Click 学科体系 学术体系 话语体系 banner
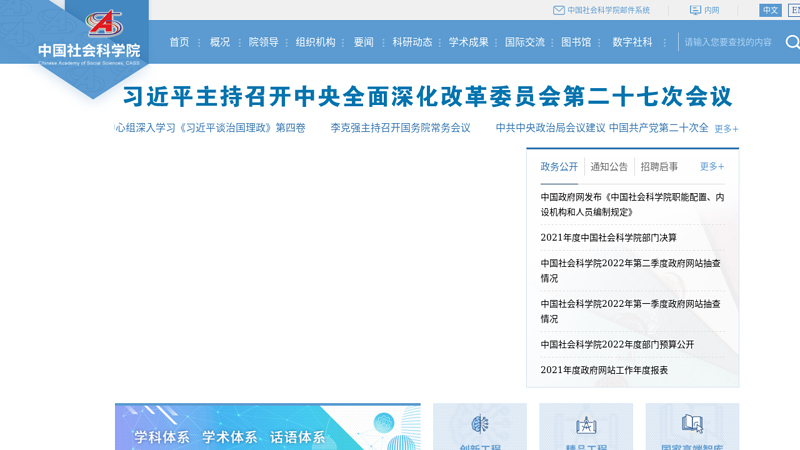This screenshot has height=450, width=800. point(268,427)
